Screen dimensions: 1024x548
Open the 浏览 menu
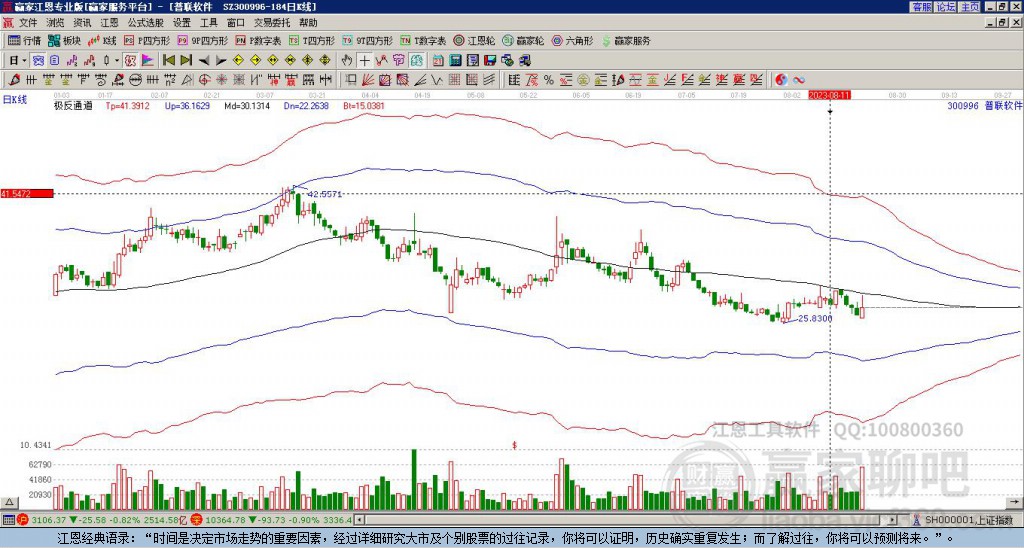[x=55, y=23]
